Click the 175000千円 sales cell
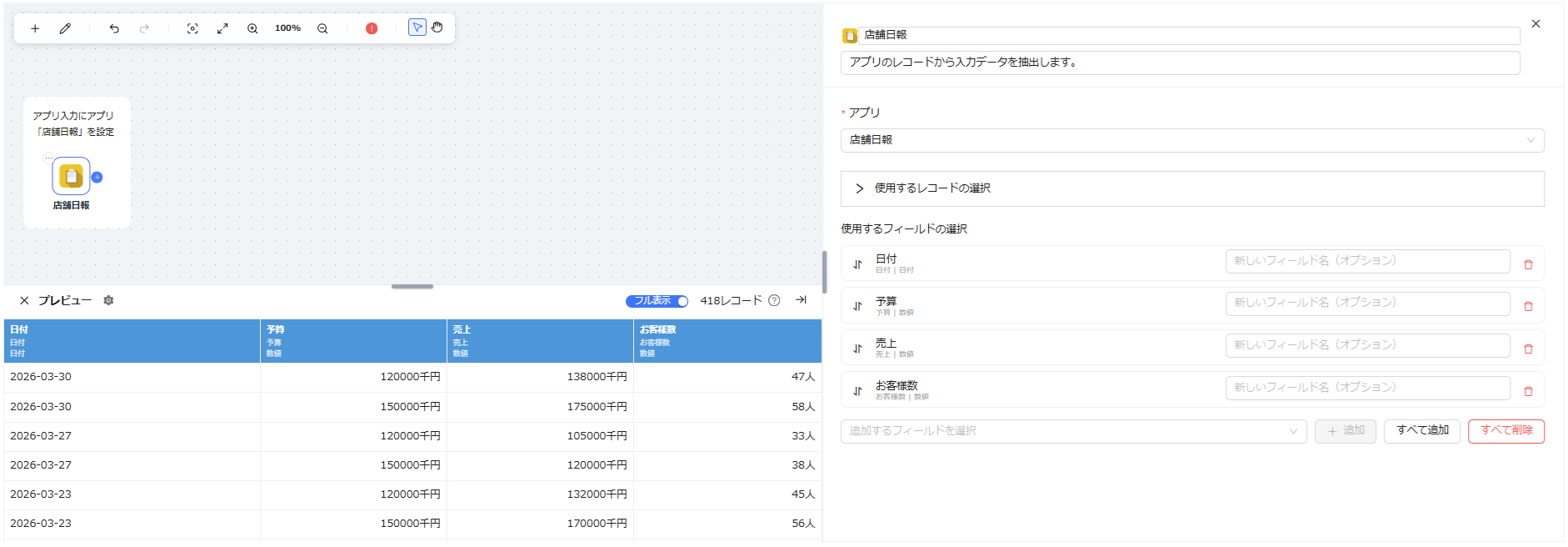The height and width of the screenshot is (547, 1568). (540, 407)
